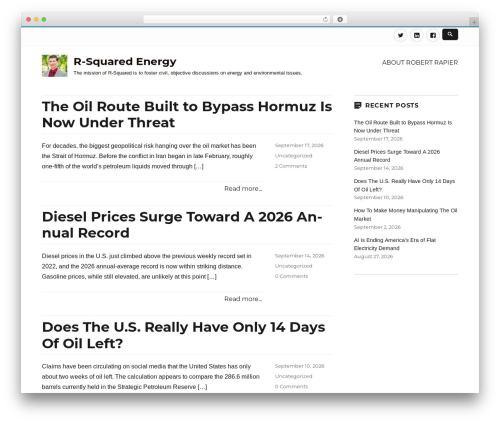Click the site mission tagline text
Image resolution: width=500 pixels, height=423 pixels.
(x=188, y=73)
